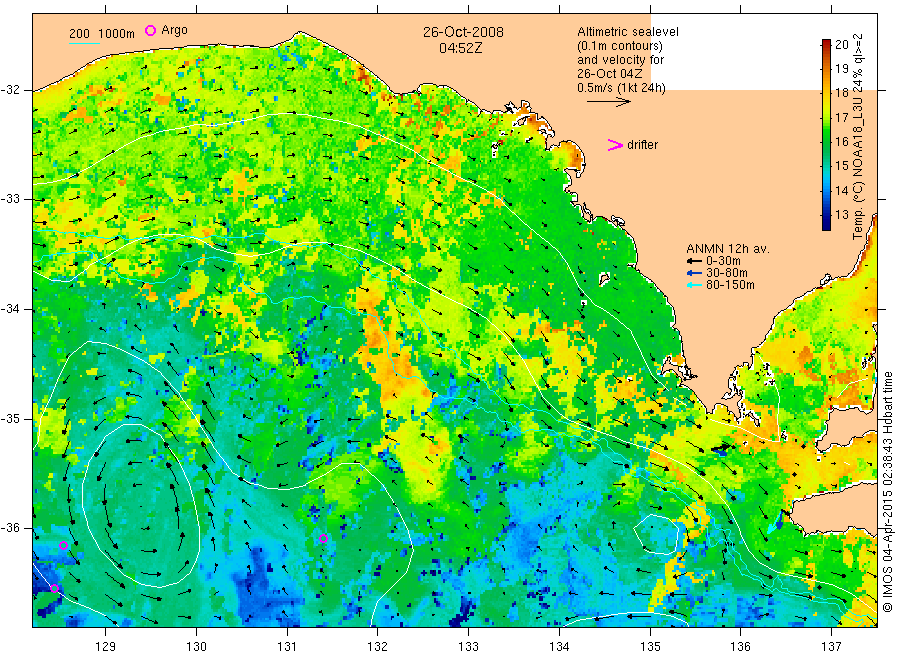Click the latitude axis label "-34"

tap(11, 309)
